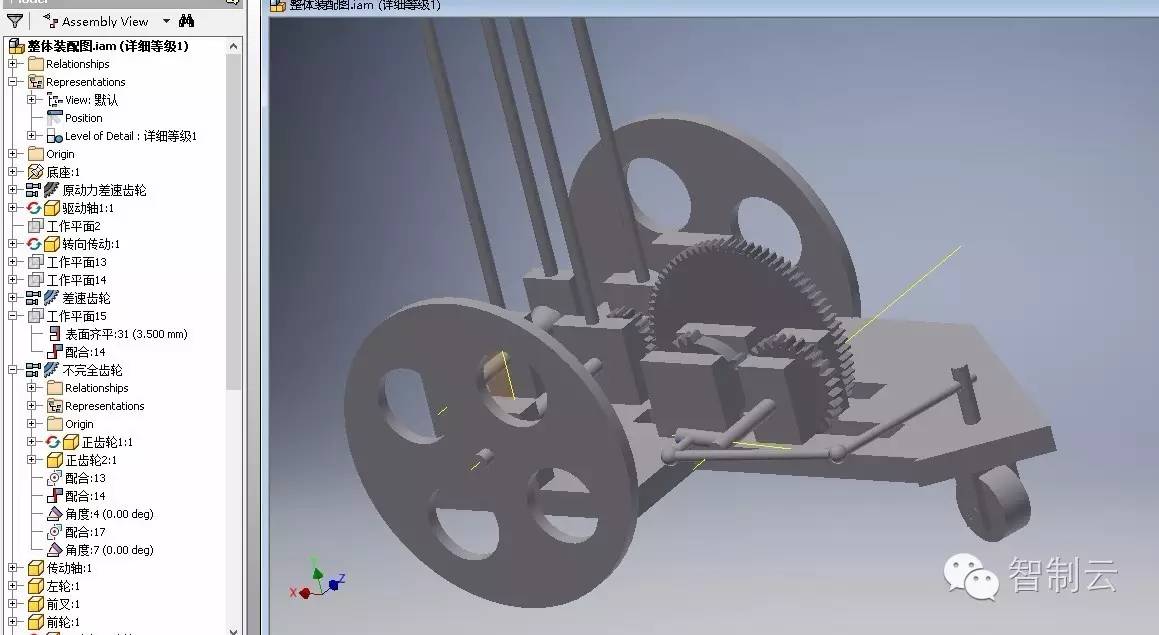Click the 工作平面2 work plane icon
Viewport: 1159px width, 635px height.
pos(35,226)
